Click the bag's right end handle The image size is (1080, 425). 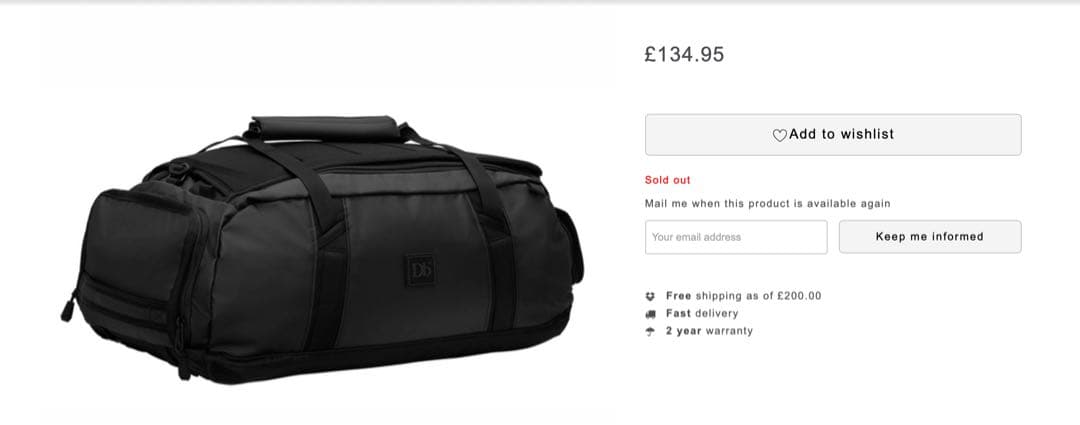click(571, 245)
